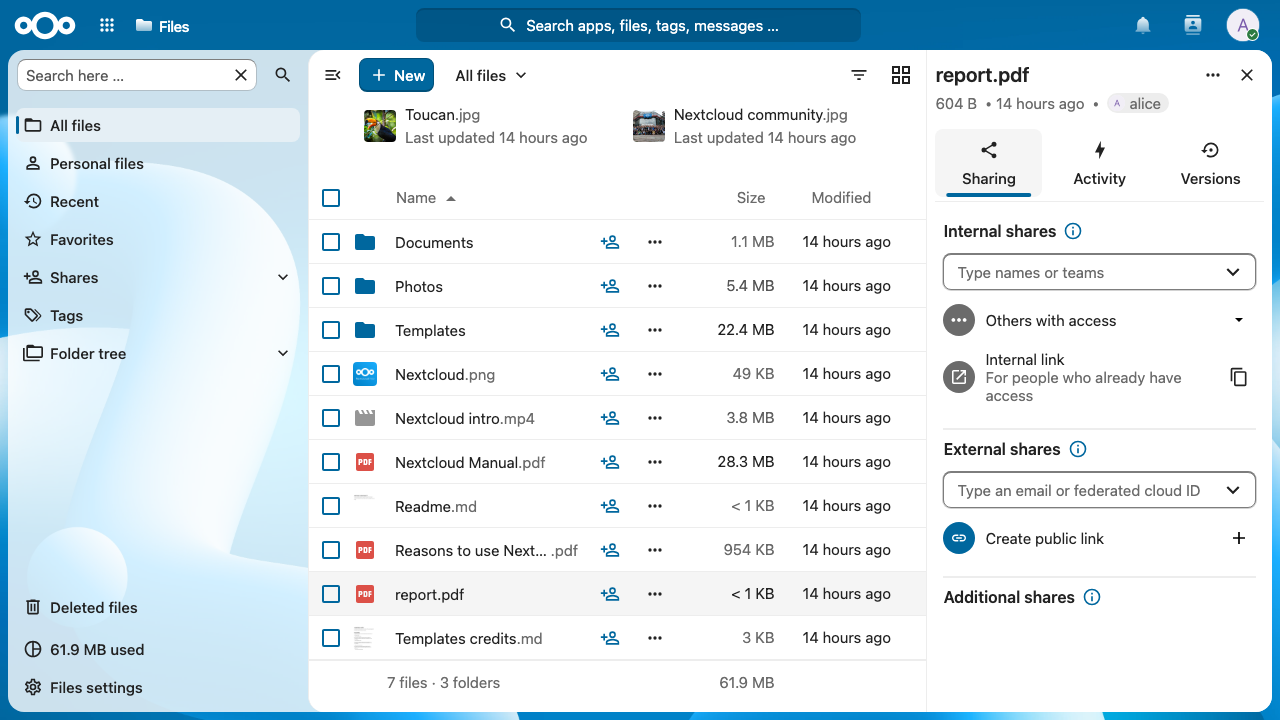Image resolution: width=1280 pixels, height=720 pixels.
Task: Check the Nextcloud Manual.pdf checkbox
Action: [331, 462]
